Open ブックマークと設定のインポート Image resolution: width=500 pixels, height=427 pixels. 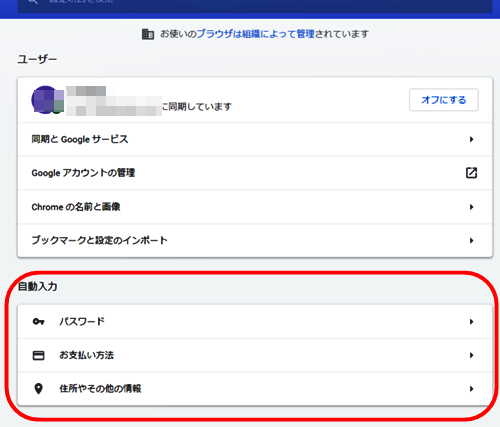(x=255, y=240)
